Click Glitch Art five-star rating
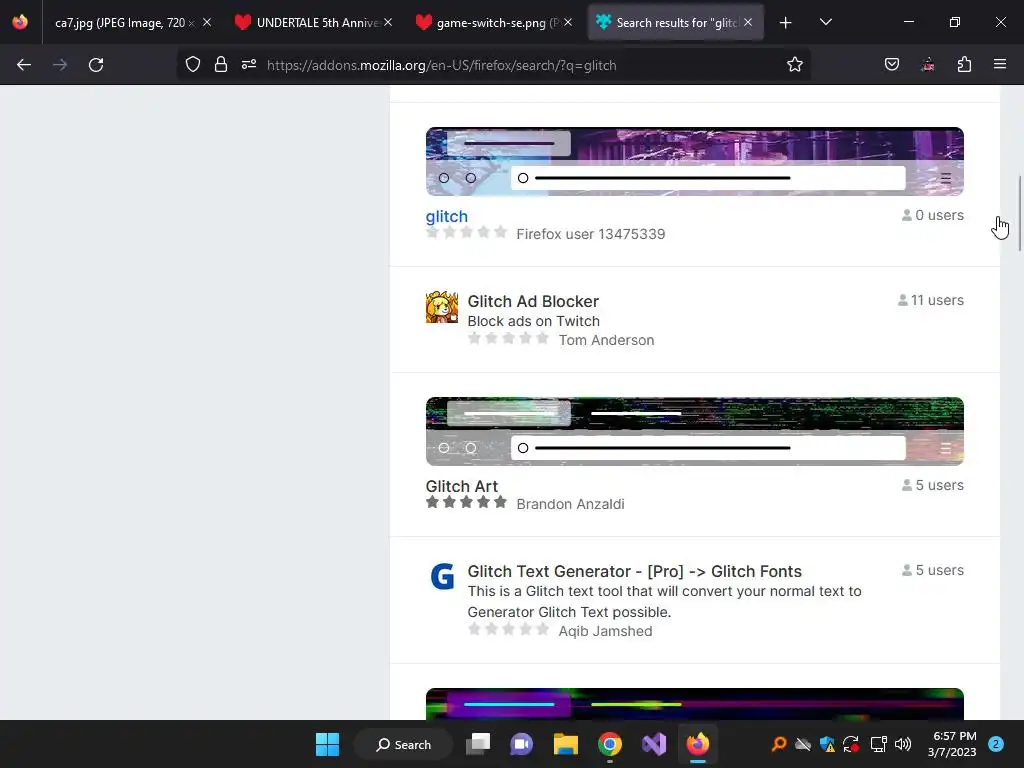 point(466,502)
